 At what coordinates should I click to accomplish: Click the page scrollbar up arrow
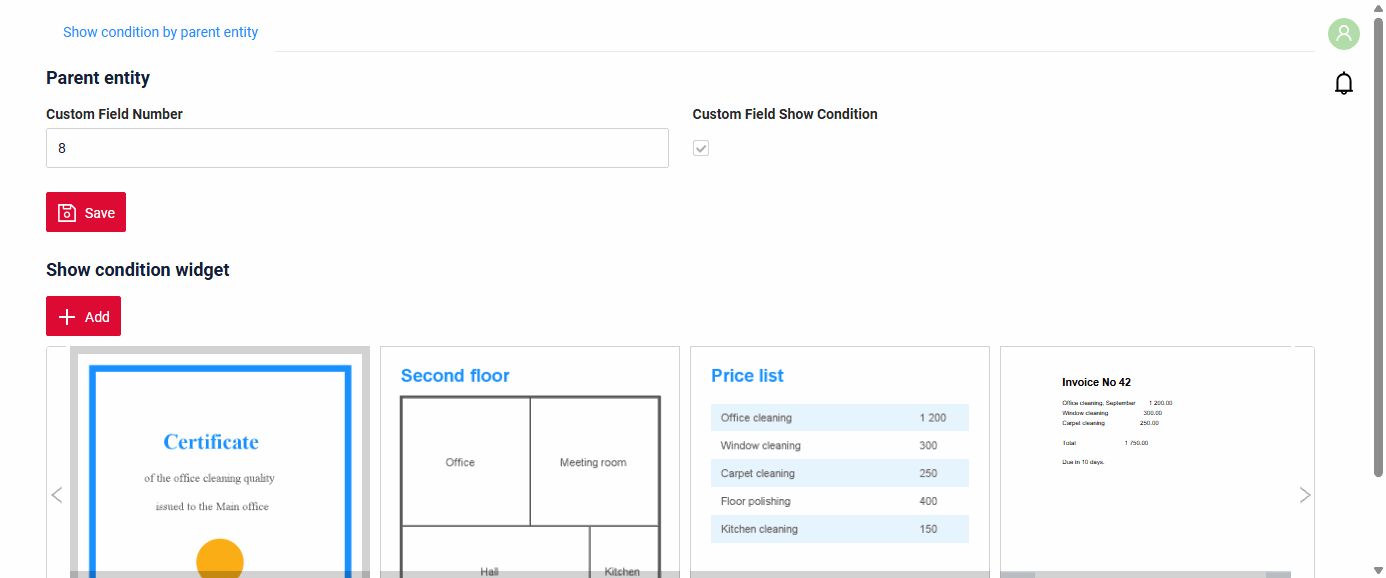click(1379, 8)
